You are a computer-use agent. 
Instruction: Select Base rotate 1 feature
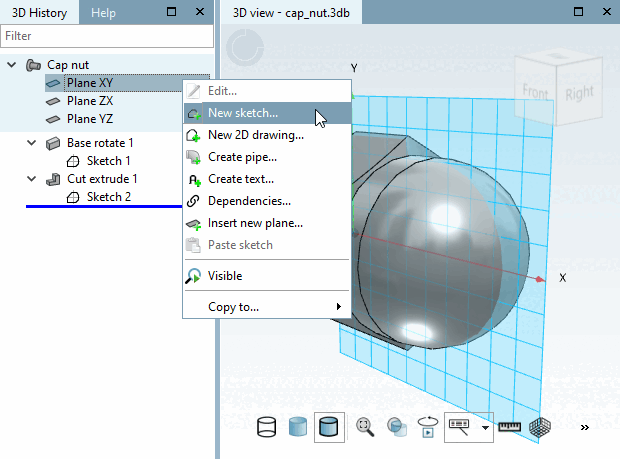100,143
